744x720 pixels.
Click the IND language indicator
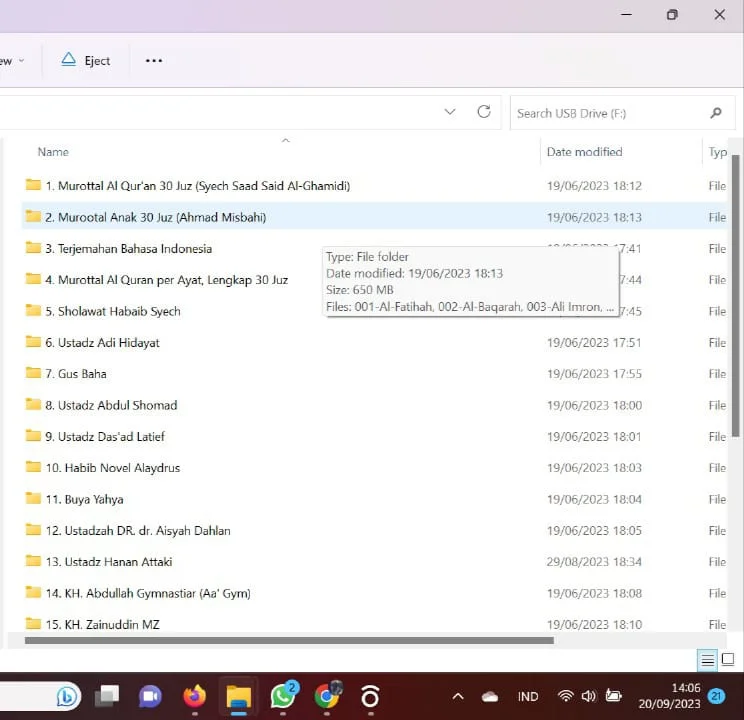click(x=528, y=697)
